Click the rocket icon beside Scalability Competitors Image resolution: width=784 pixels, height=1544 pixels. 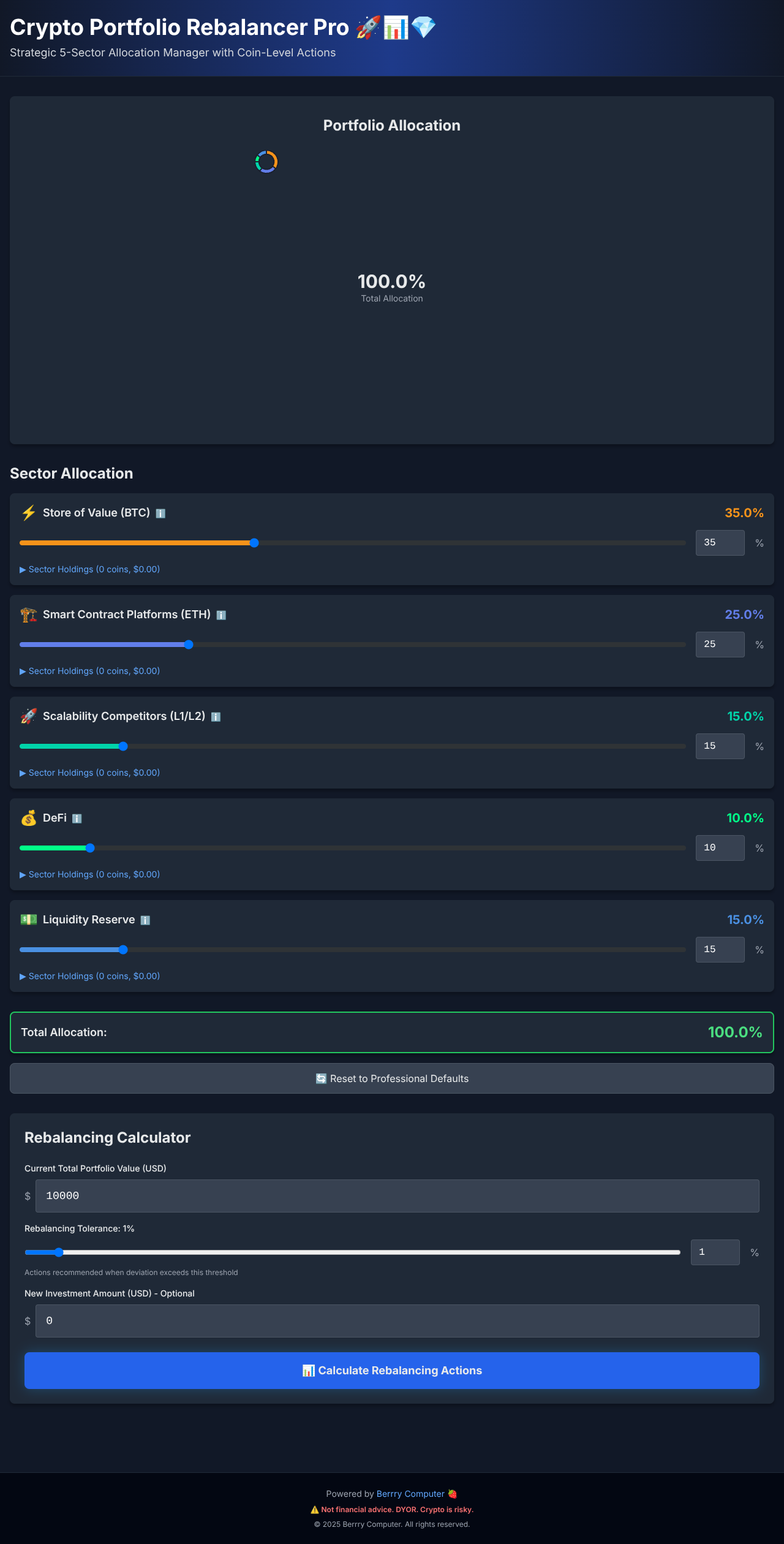tap(28, 716)
